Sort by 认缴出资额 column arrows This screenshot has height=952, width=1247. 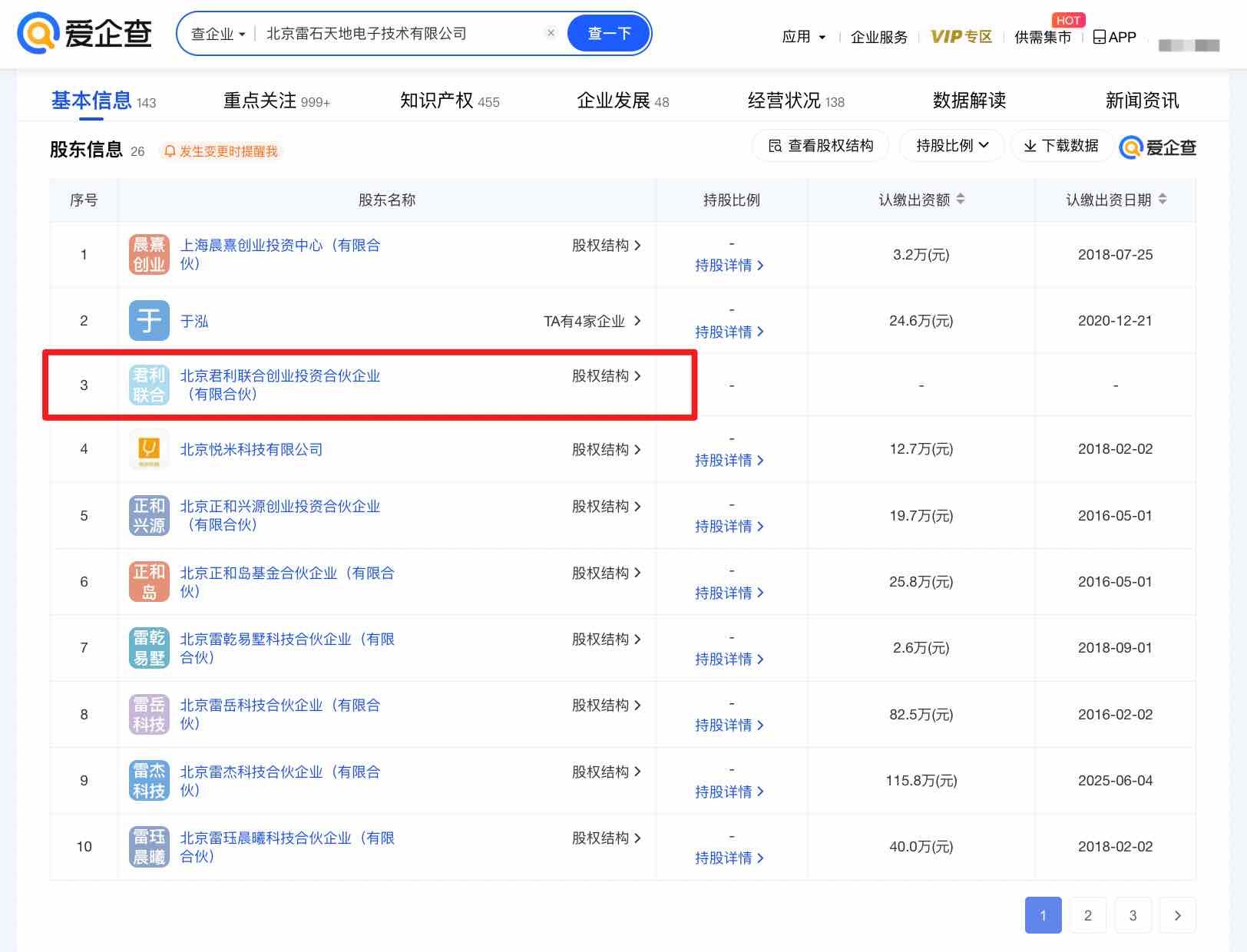(961, 200)
